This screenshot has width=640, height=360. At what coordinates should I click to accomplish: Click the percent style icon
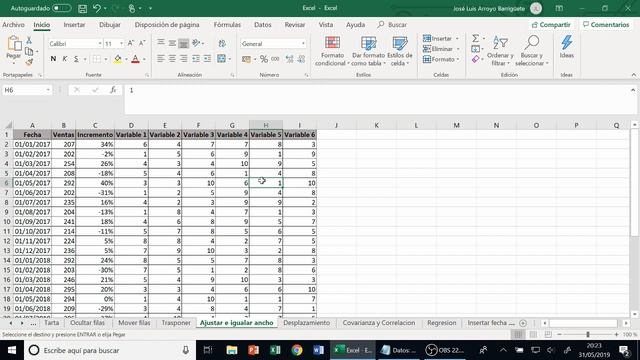264,59
